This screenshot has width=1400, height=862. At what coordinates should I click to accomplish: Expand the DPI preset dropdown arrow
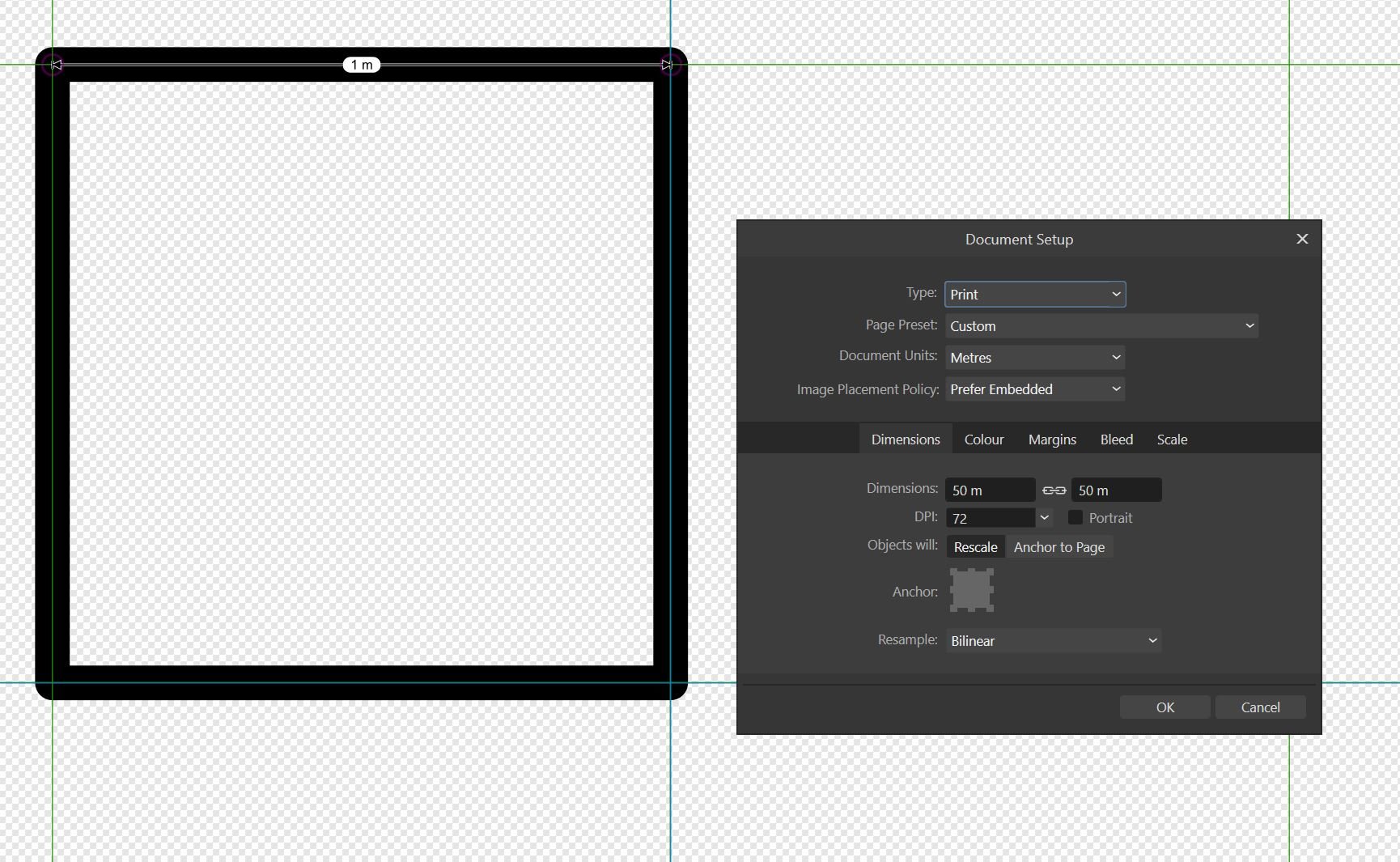click(x=1045, y=518)
